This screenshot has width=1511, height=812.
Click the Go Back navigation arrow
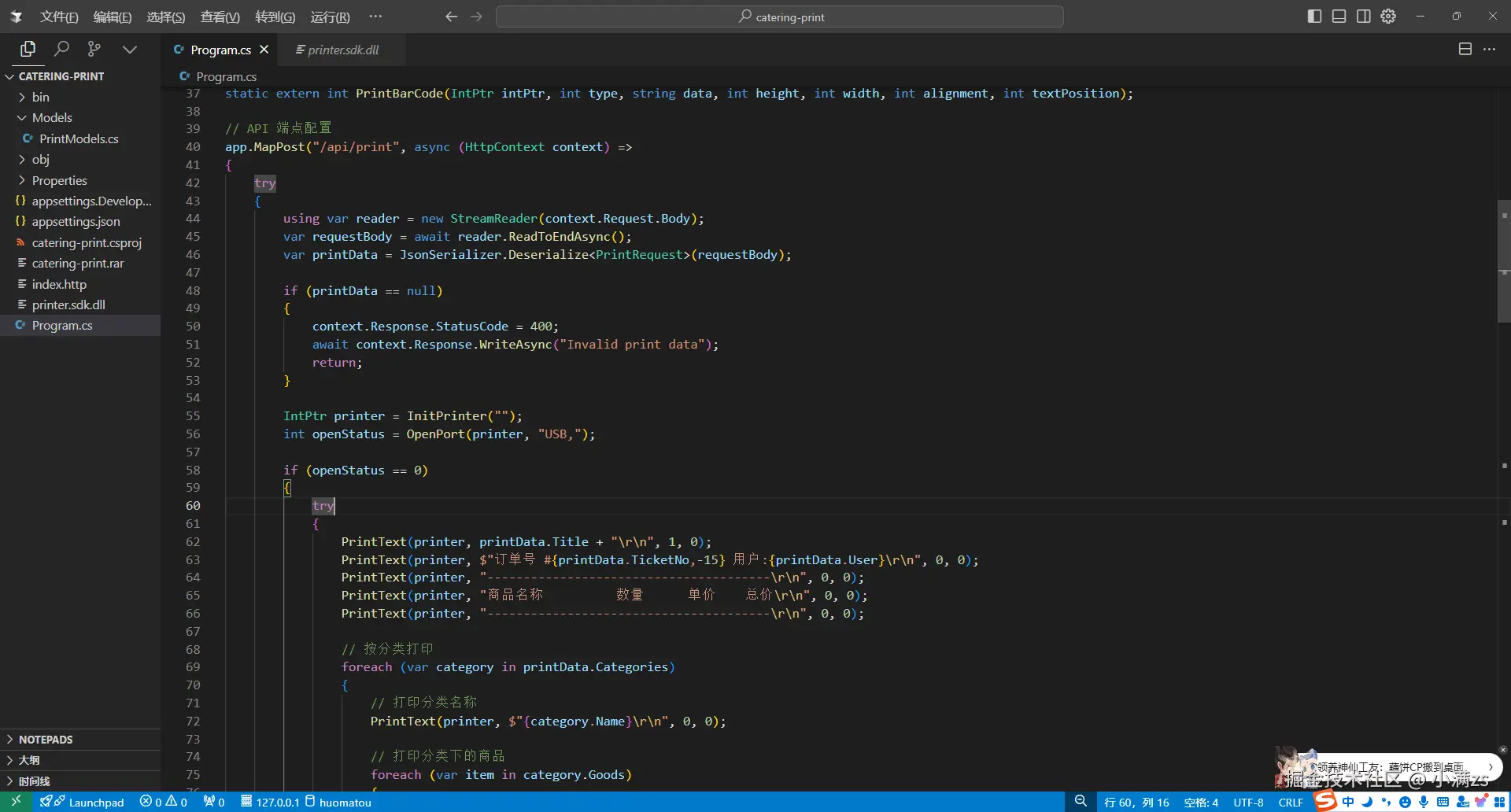point(451,17)
